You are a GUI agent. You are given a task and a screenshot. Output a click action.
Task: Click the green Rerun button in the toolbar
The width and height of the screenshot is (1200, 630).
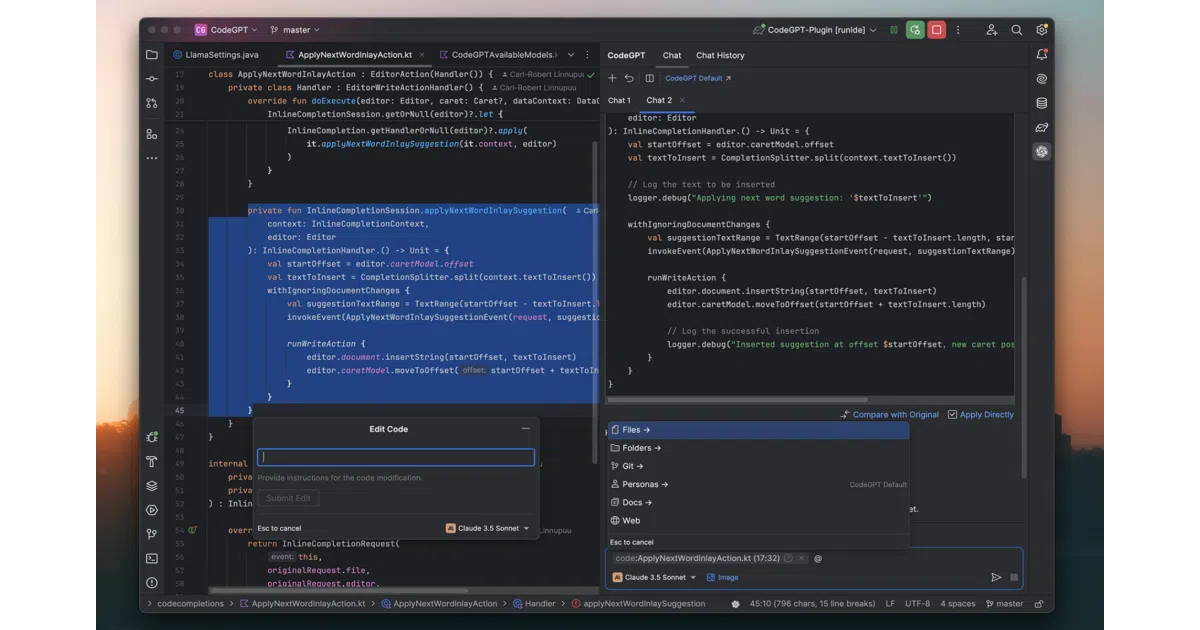(x=915, y=30)
